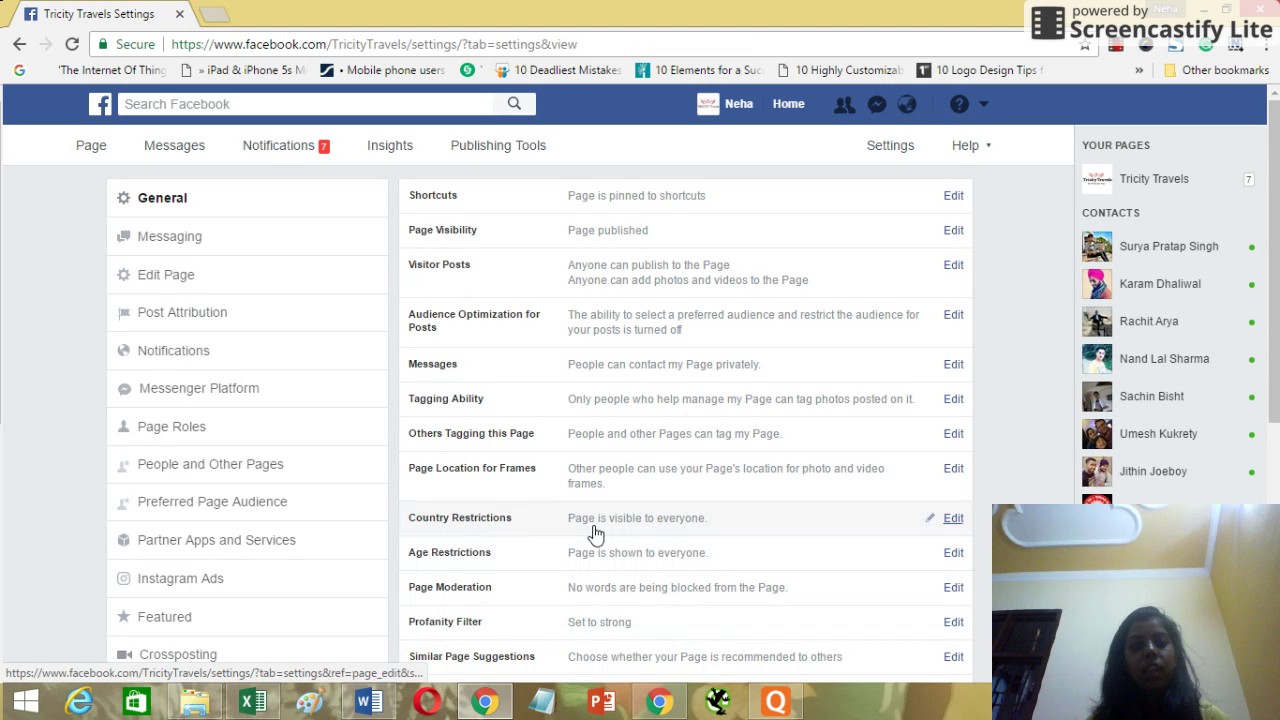This screenshot has height=720, width=1280.
Task: Open the globe Notifications icon
Action: pos(907,104)
